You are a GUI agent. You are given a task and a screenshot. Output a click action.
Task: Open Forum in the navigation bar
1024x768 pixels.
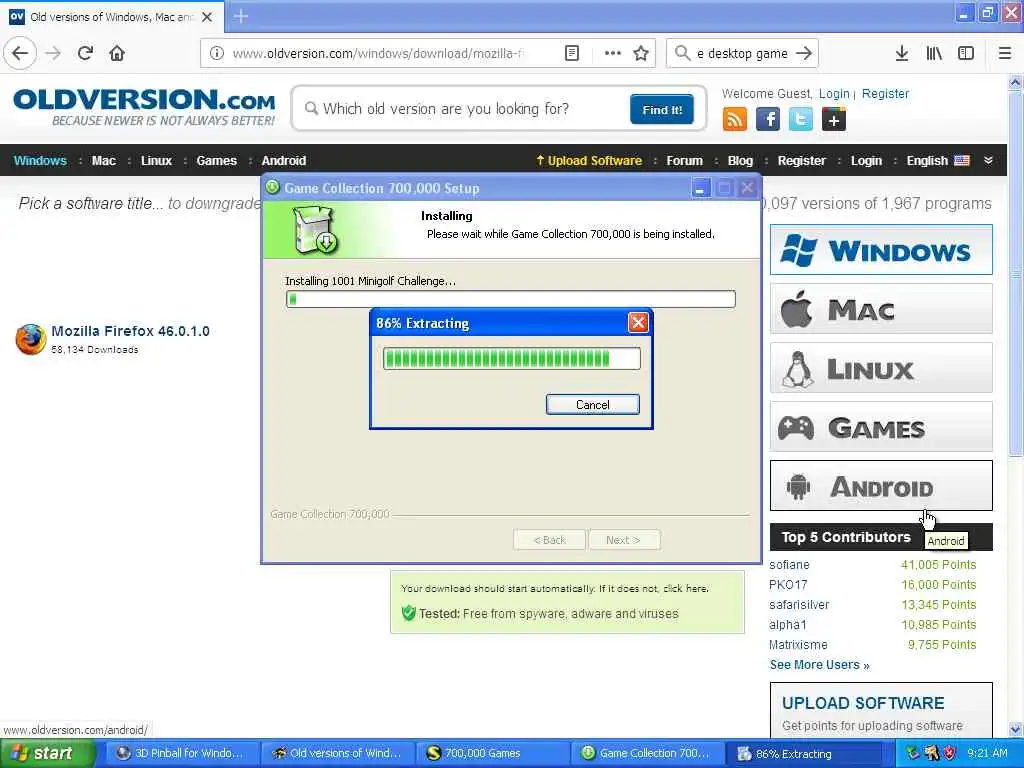tap(684, 161)
